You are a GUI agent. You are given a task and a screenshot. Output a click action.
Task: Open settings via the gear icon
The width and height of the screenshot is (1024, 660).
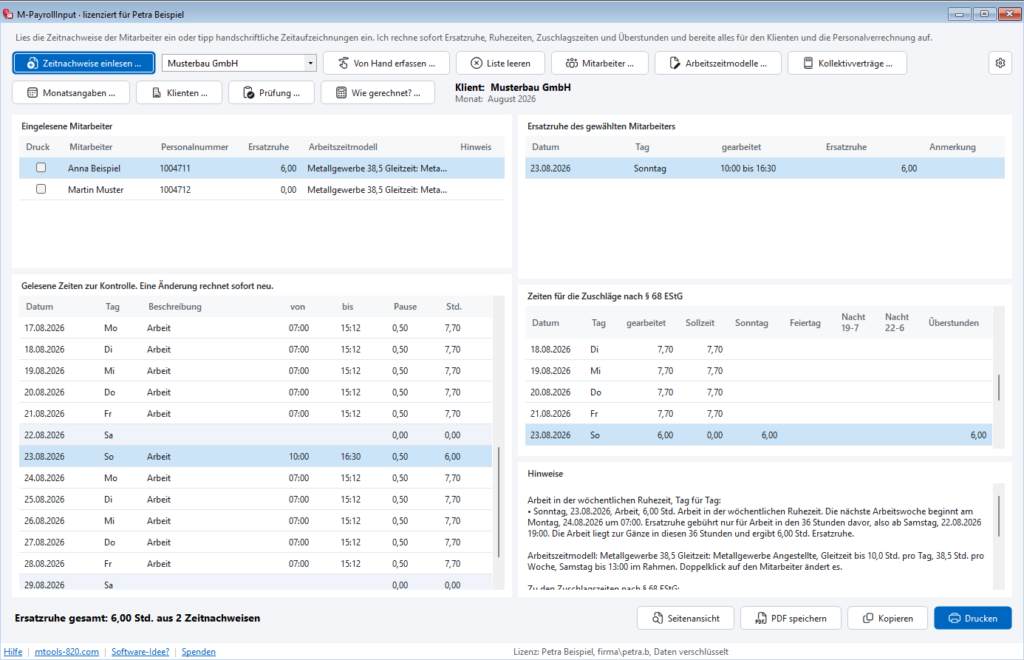[1000, 63]
